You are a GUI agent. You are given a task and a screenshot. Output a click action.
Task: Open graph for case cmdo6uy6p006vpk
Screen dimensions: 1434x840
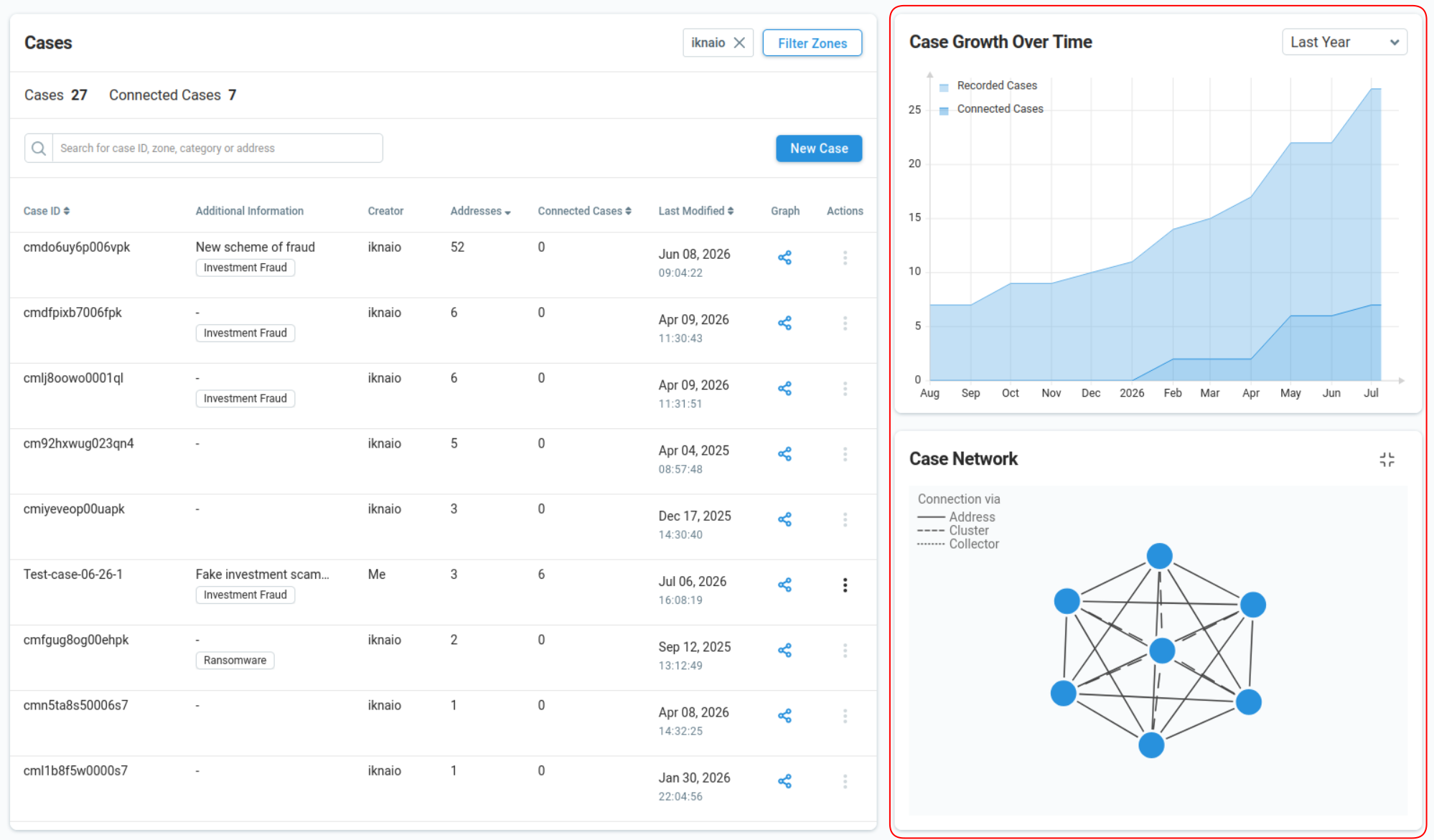[784, 258]
